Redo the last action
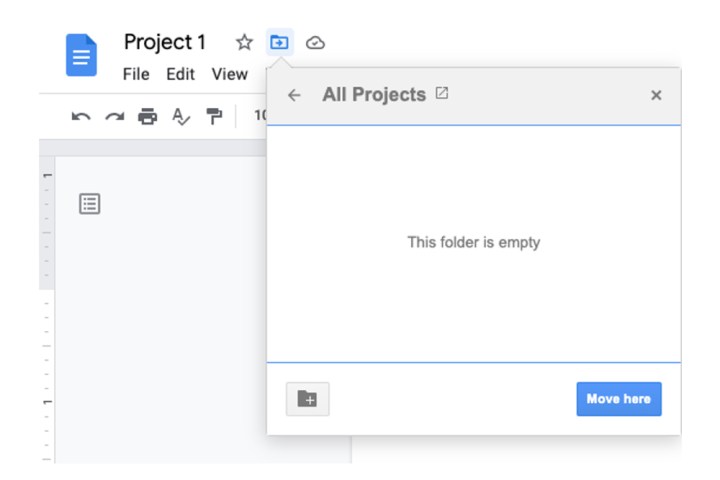720x480 pixels. (114, 117)
